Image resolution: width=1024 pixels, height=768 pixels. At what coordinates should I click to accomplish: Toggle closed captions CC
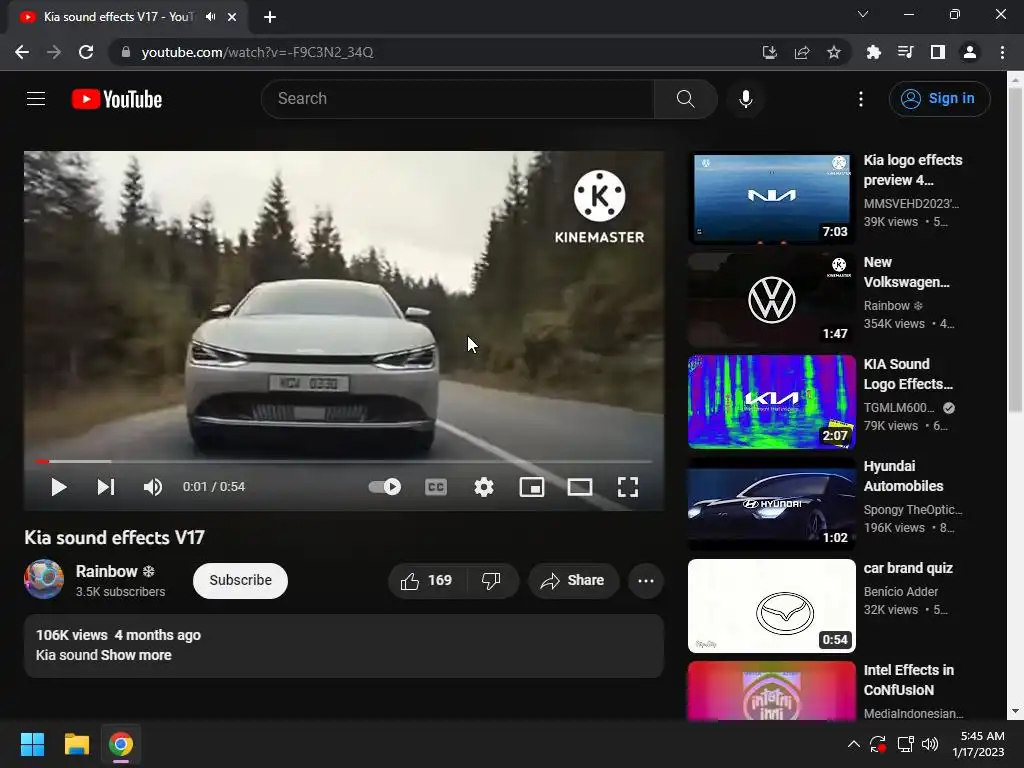pos(436,487)
